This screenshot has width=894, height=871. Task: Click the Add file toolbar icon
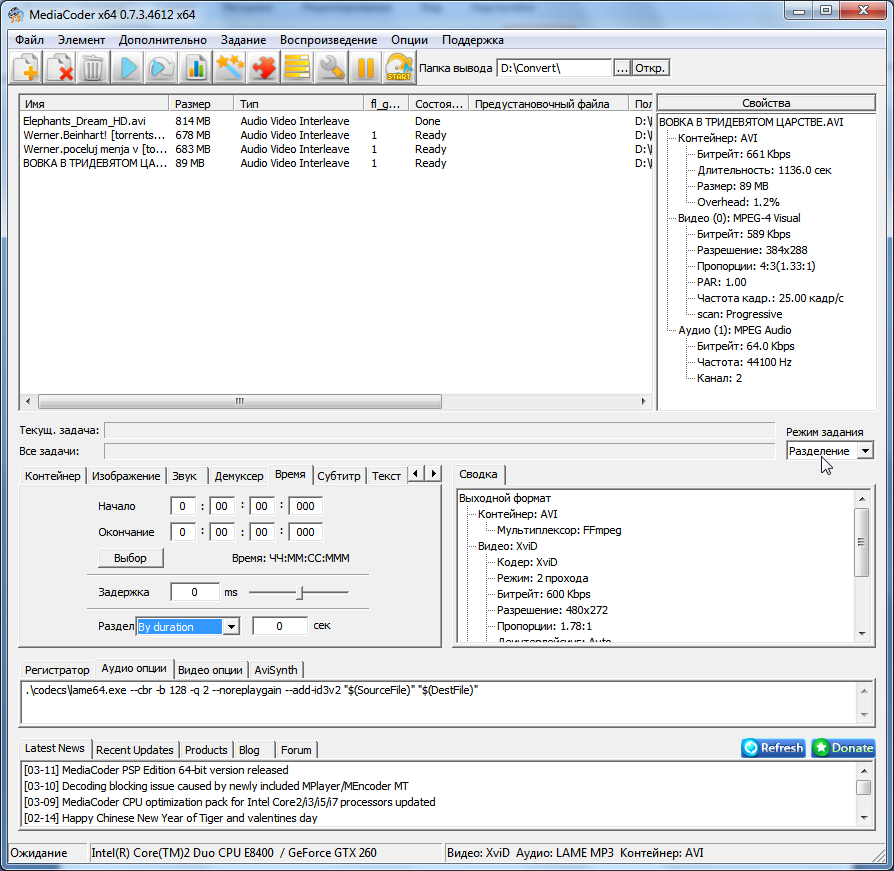[x=26, y=68]
